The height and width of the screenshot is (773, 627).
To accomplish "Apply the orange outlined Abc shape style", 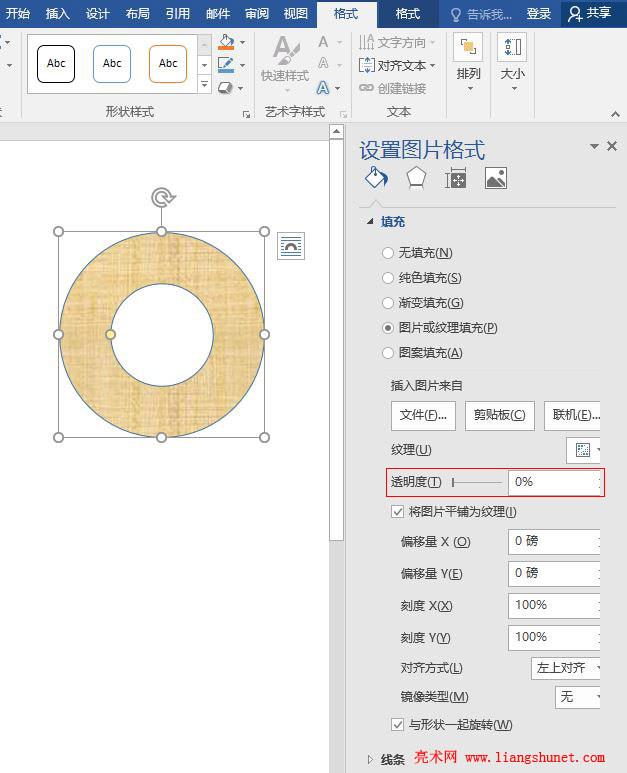I will (168, 64).
